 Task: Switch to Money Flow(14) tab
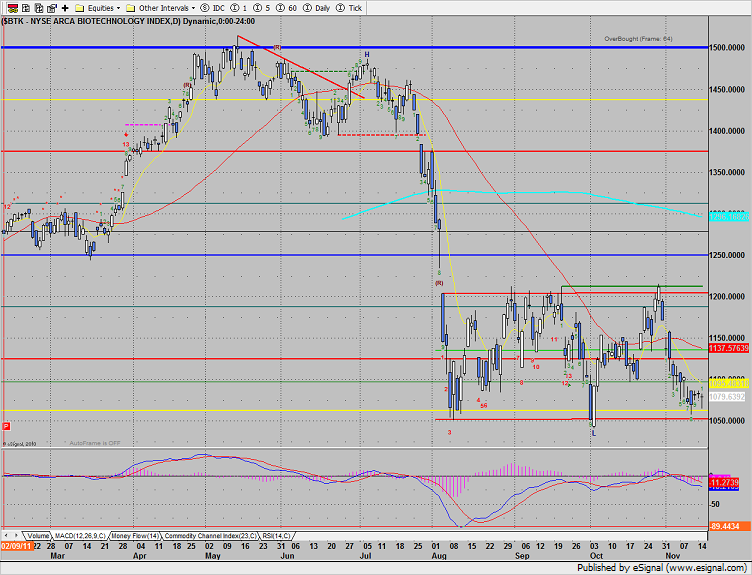pyautogui.click(x=135, y=536)
